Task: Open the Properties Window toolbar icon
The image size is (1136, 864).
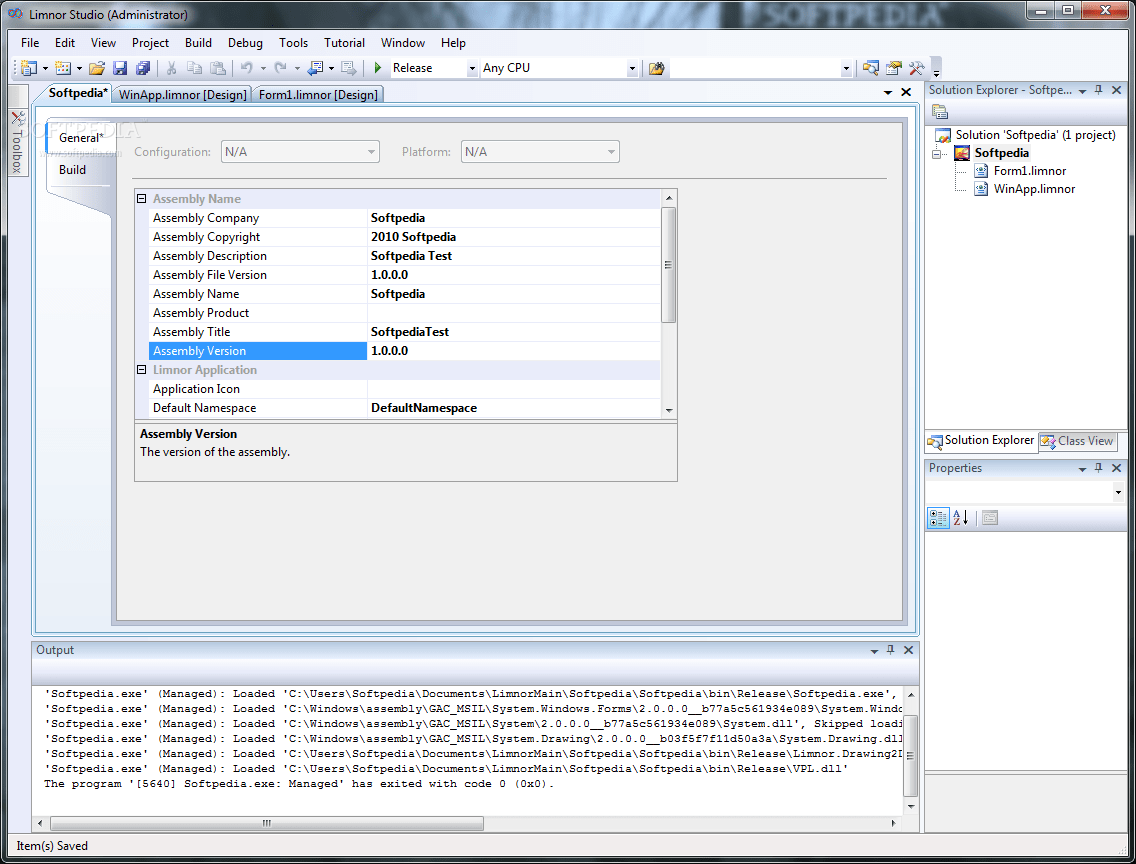Action: pyautogui.click(x=894, y=68)
